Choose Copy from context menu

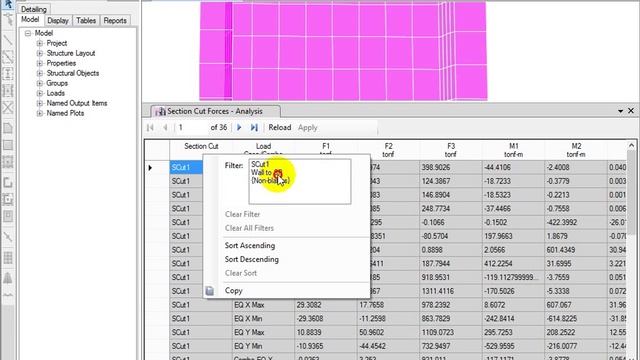pyautogui.click(x=233, y=291)
